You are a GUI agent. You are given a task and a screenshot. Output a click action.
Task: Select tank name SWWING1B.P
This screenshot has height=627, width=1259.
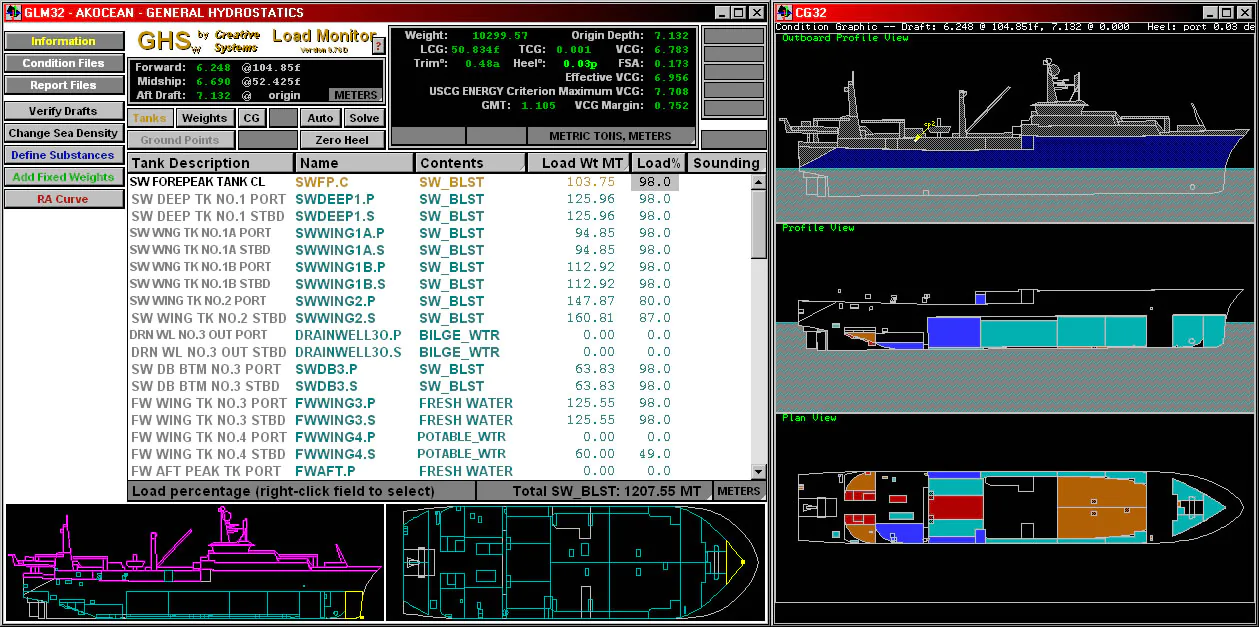tap(339, 267)
